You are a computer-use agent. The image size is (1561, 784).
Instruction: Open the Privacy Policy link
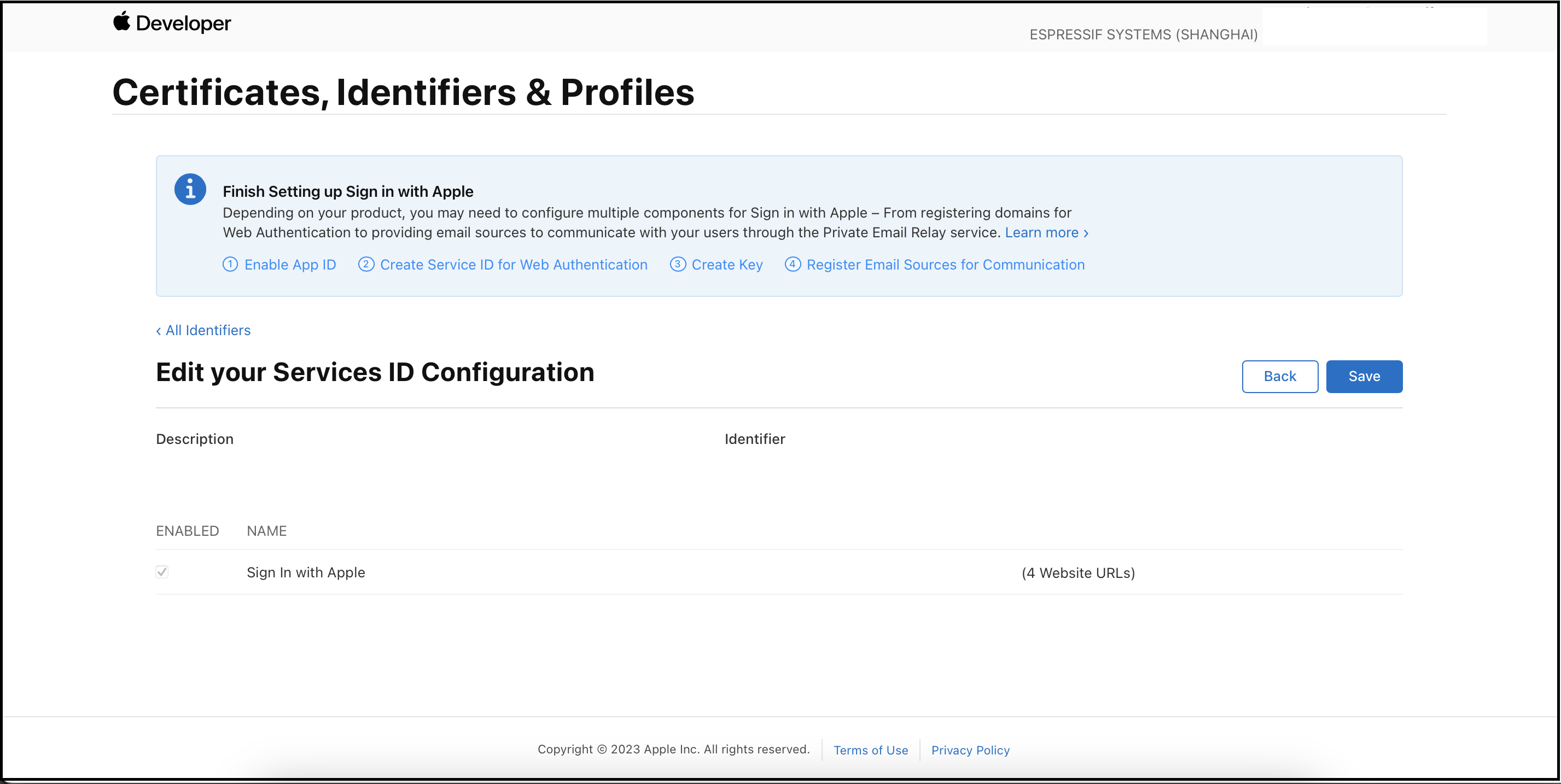point(970,750)
